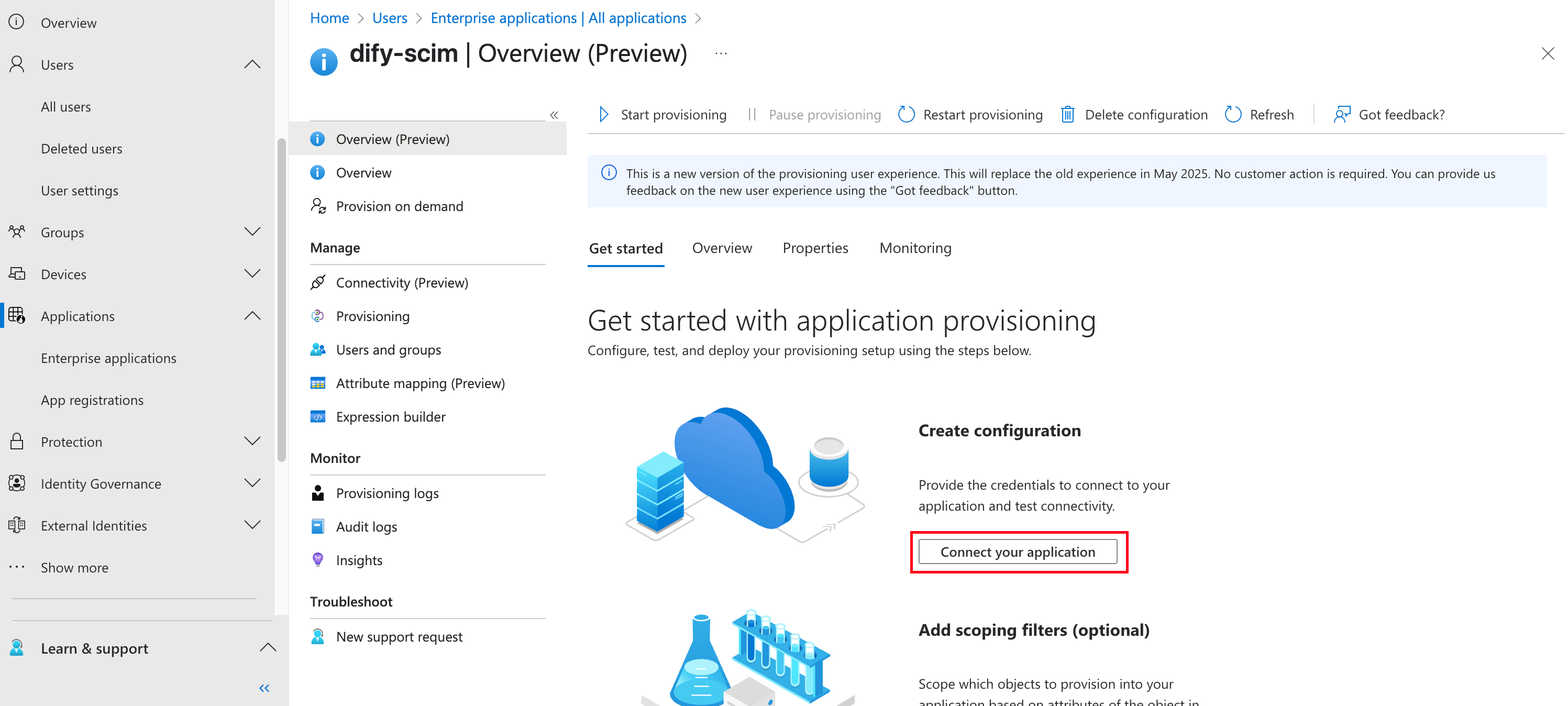Open the Overview item in app menu
1568x706 pixels.
click(428, 172)
